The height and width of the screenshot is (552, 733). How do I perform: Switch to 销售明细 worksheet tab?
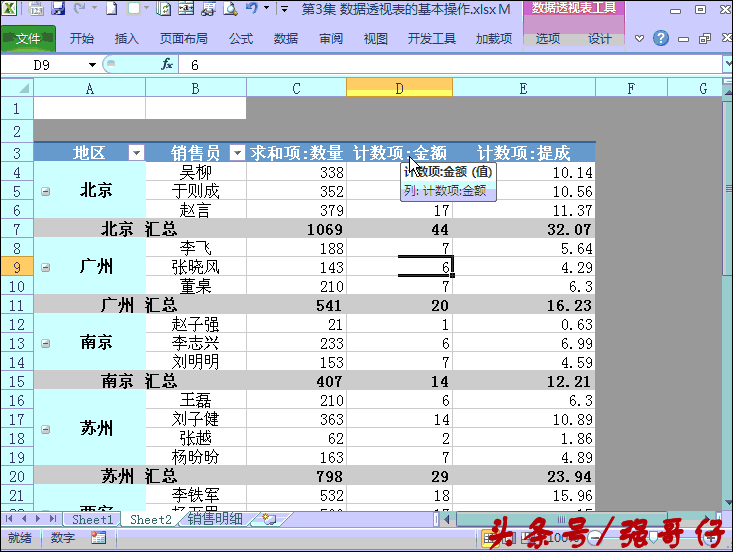tap(215, 519)
